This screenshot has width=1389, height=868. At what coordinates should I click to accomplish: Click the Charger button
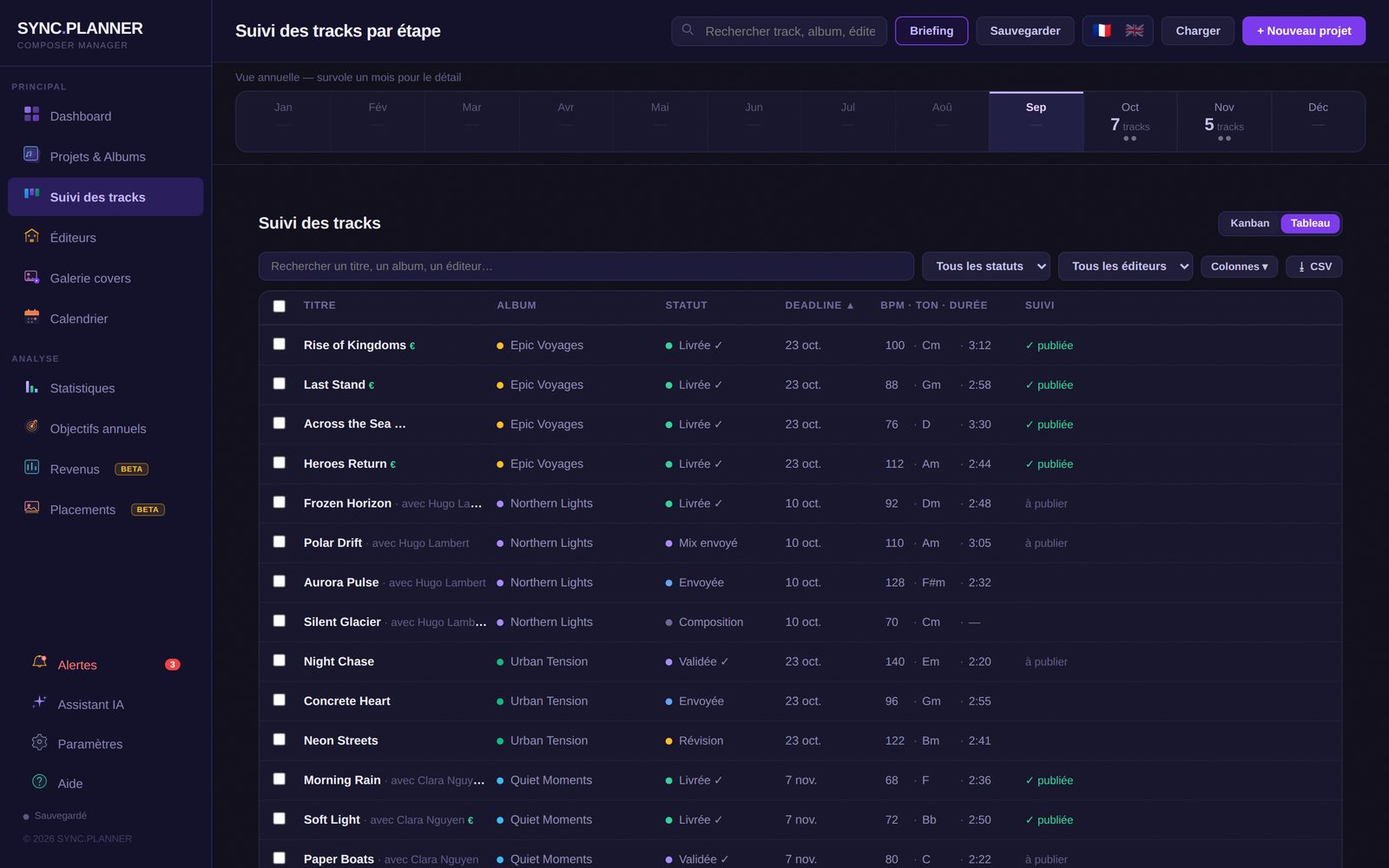(1198, 30)
